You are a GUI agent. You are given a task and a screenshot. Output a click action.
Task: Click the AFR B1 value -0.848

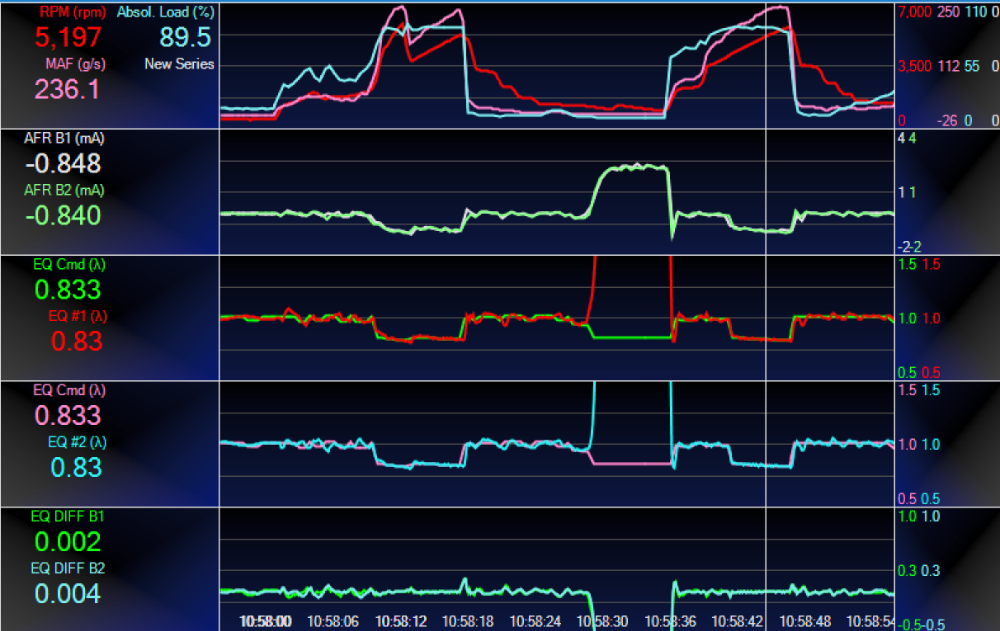[x=62, y=164]
